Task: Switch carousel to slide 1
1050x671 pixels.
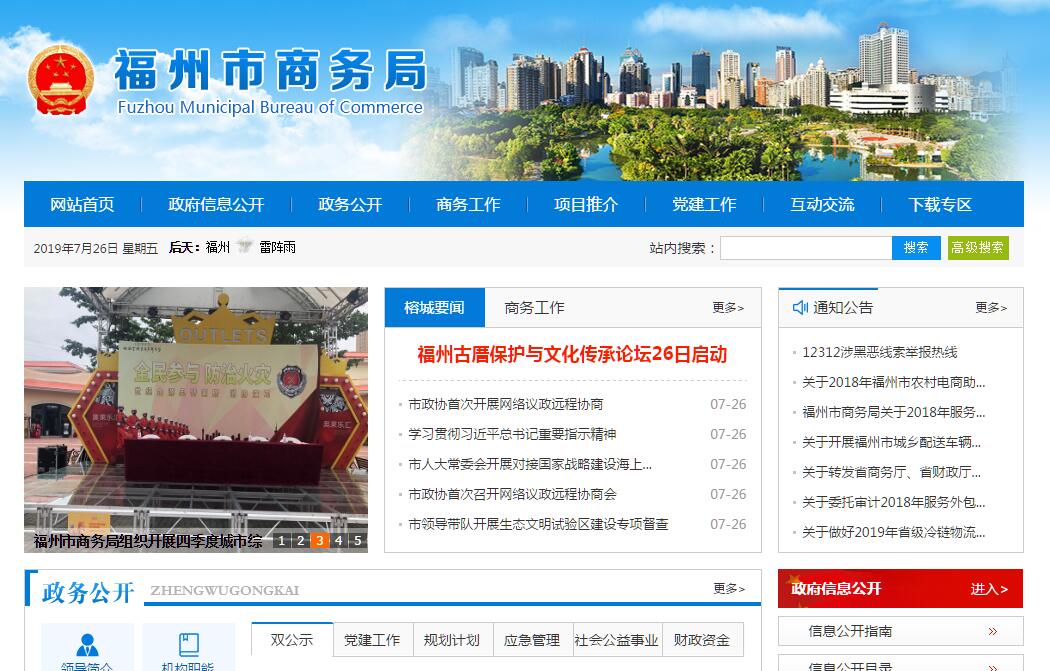Action: tap(282, 541)
